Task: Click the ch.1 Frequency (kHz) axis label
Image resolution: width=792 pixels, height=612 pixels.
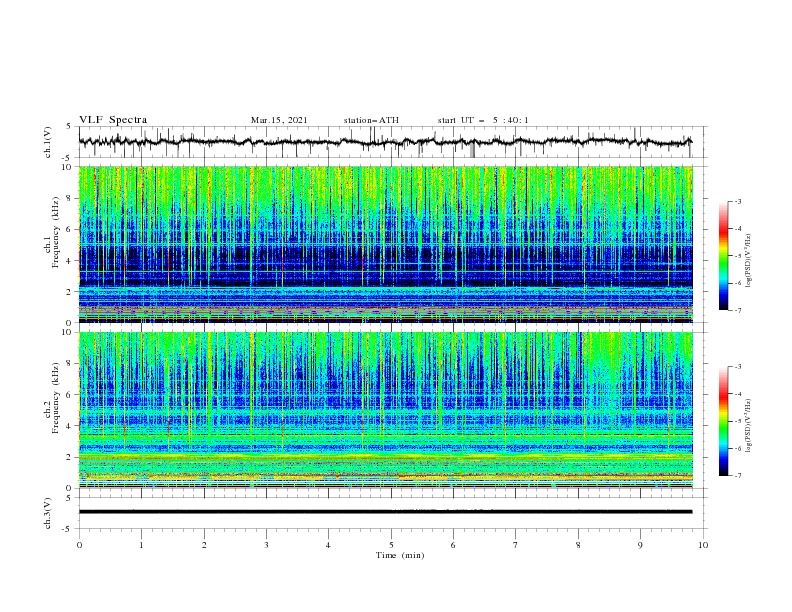Action: (52, 233)
